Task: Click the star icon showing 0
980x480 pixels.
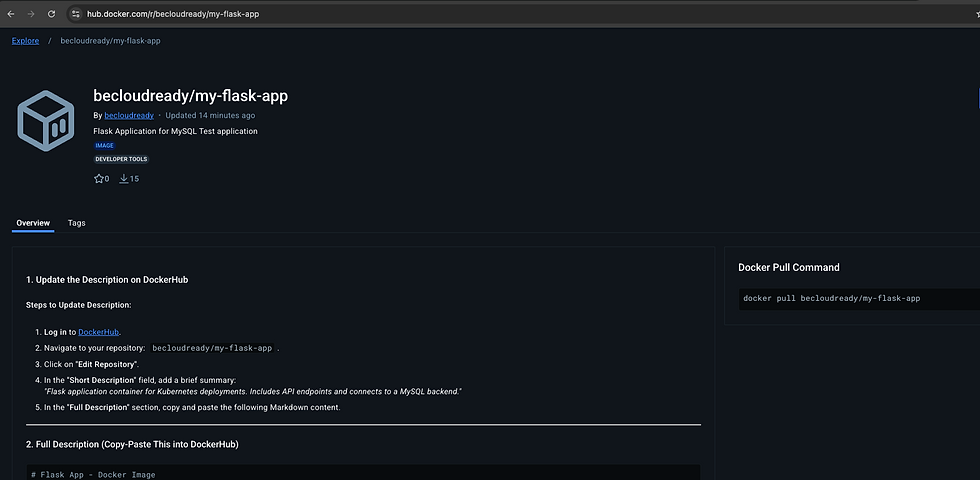Action: (98, 179)
